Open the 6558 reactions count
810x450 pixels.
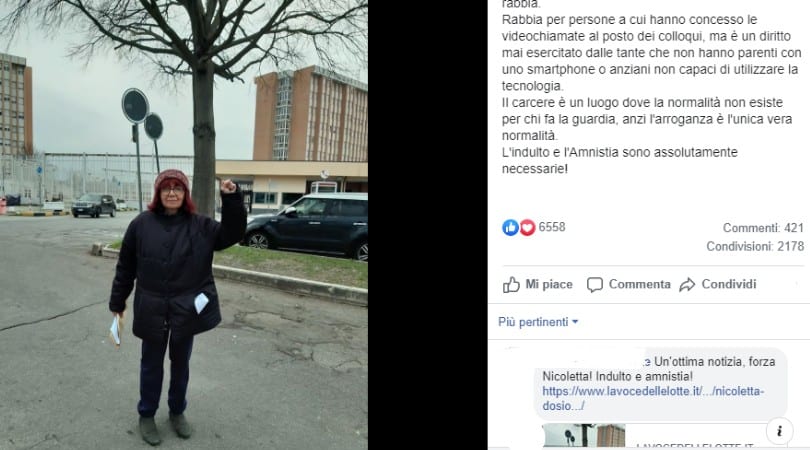click(x=552, y=227)
